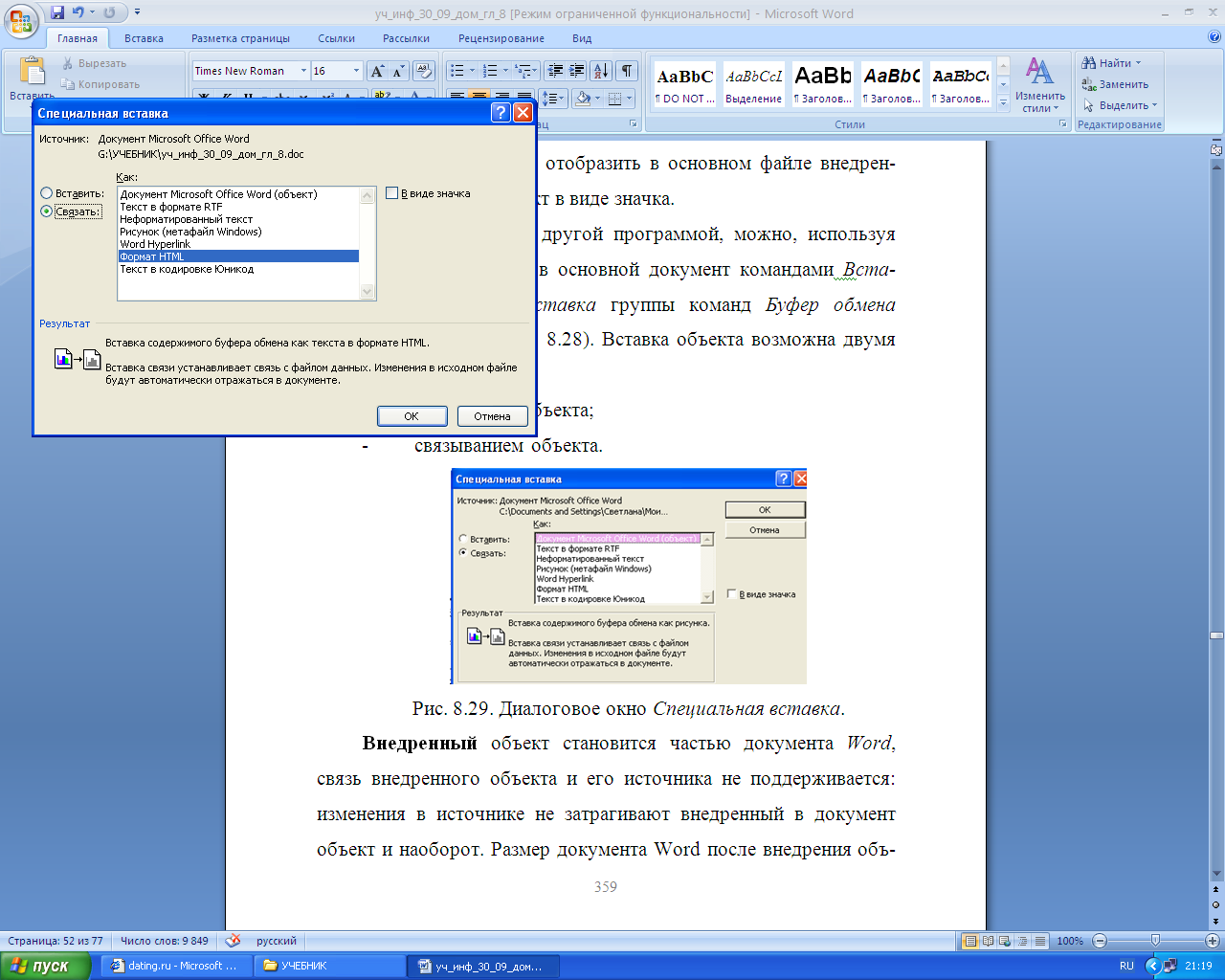Enable the В виде значка checkbox

coord(391,193)
